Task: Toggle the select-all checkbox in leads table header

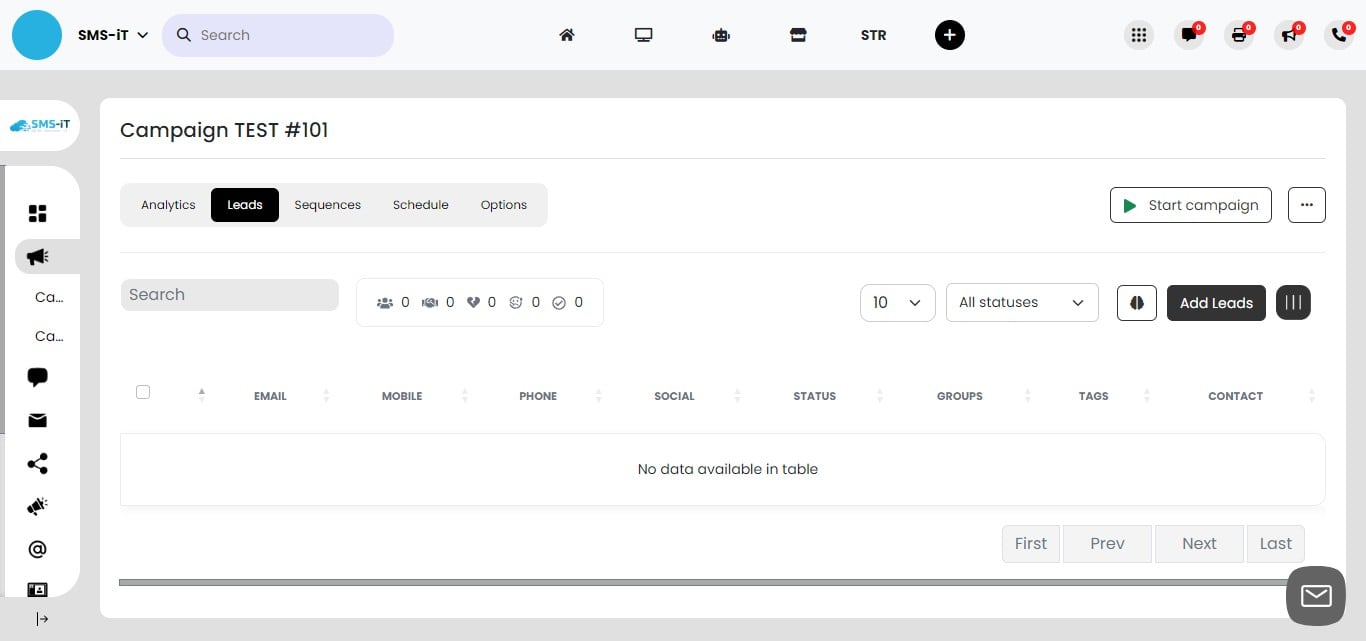Action: pos(143,392)
